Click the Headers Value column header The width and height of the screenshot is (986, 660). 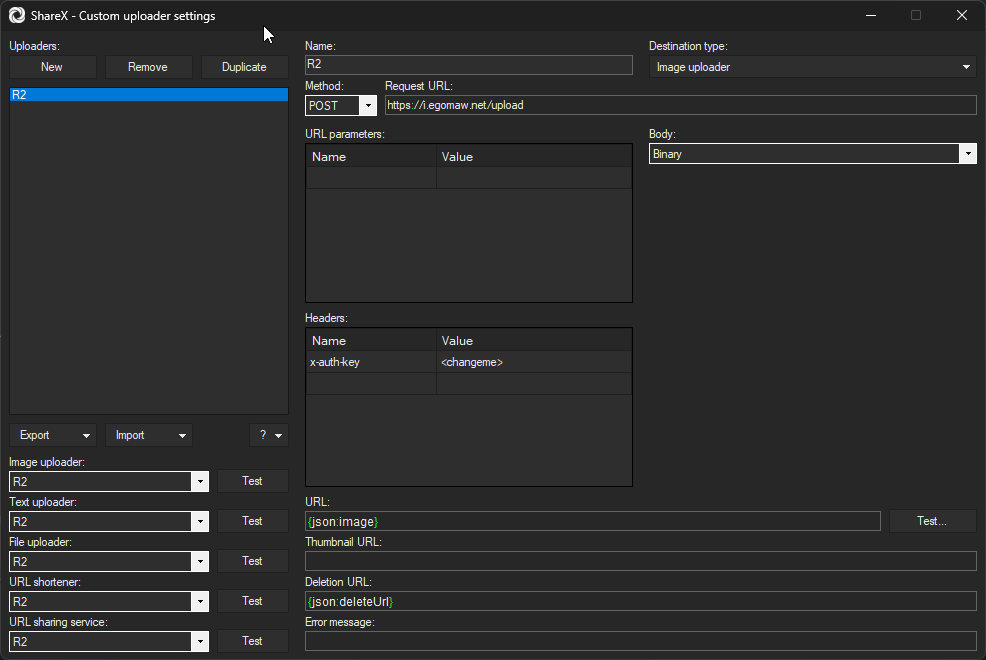coord(534,341)
